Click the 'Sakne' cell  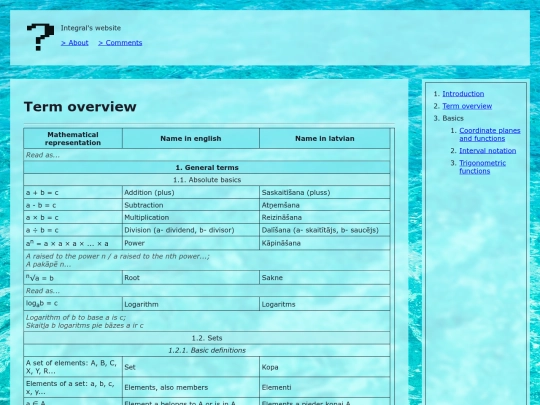[x=325, y=278]
